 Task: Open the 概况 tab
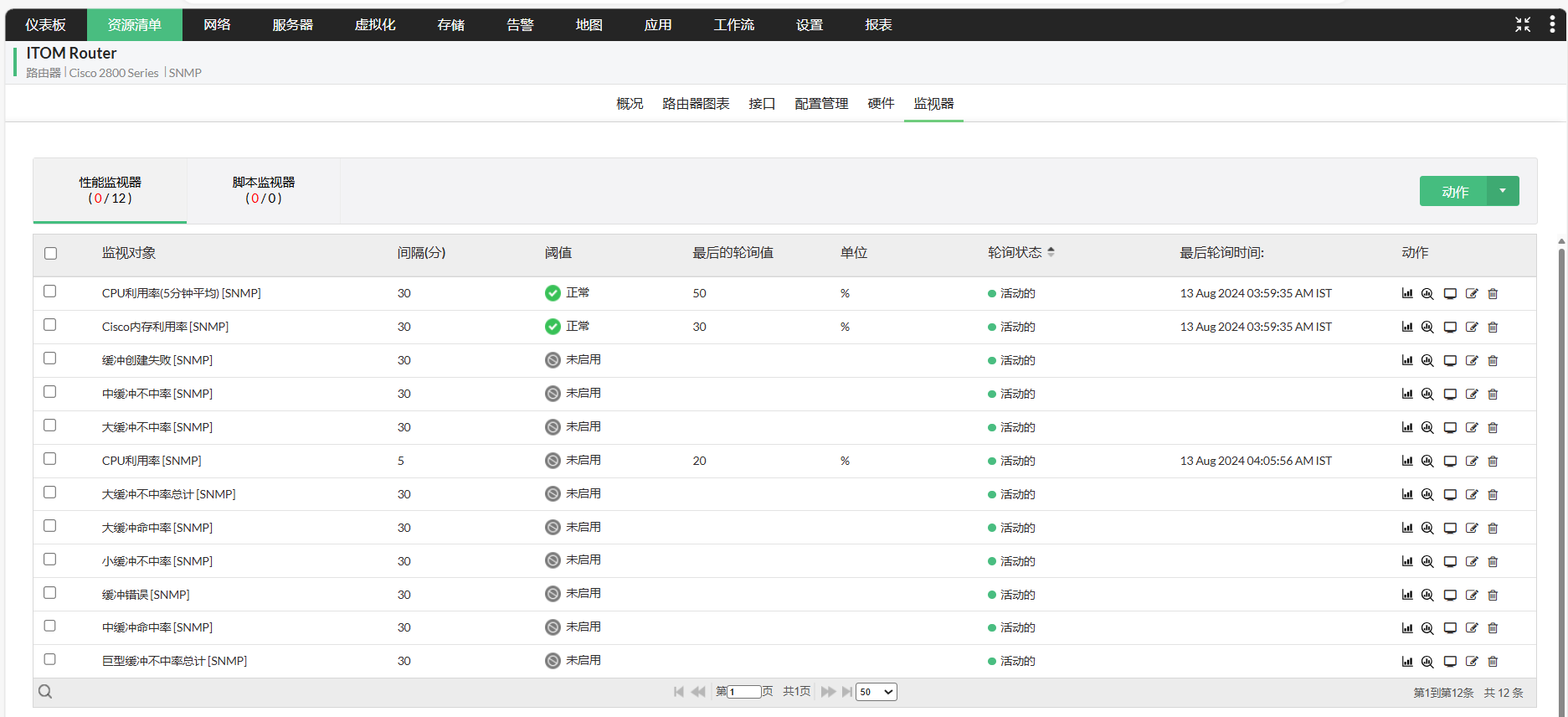[x=630, y=104]
